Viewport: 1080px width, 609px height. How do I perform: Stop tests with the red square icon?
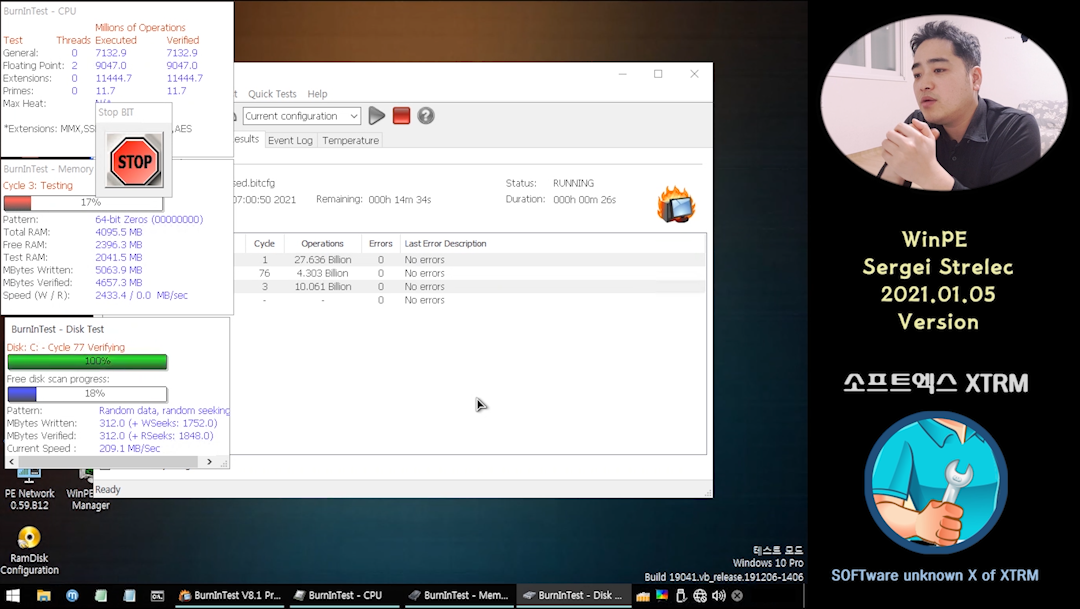point(402,116)
